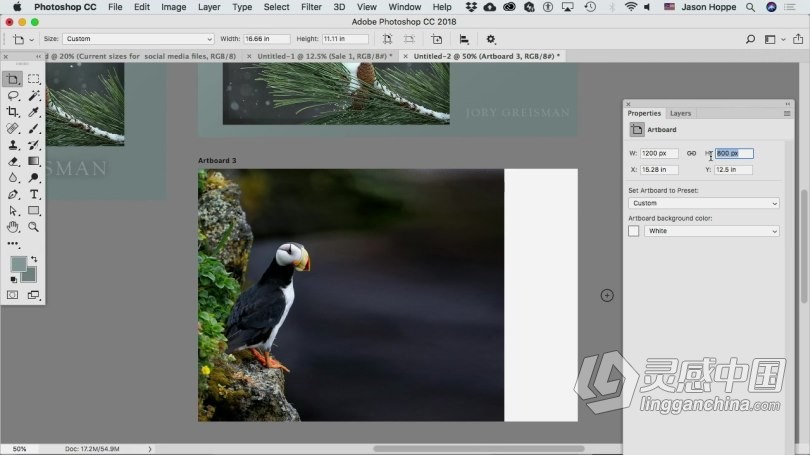Click the Artboard 3 label
Screen dimensions: 810x455
pyautogui.click(x=217, y=161)
